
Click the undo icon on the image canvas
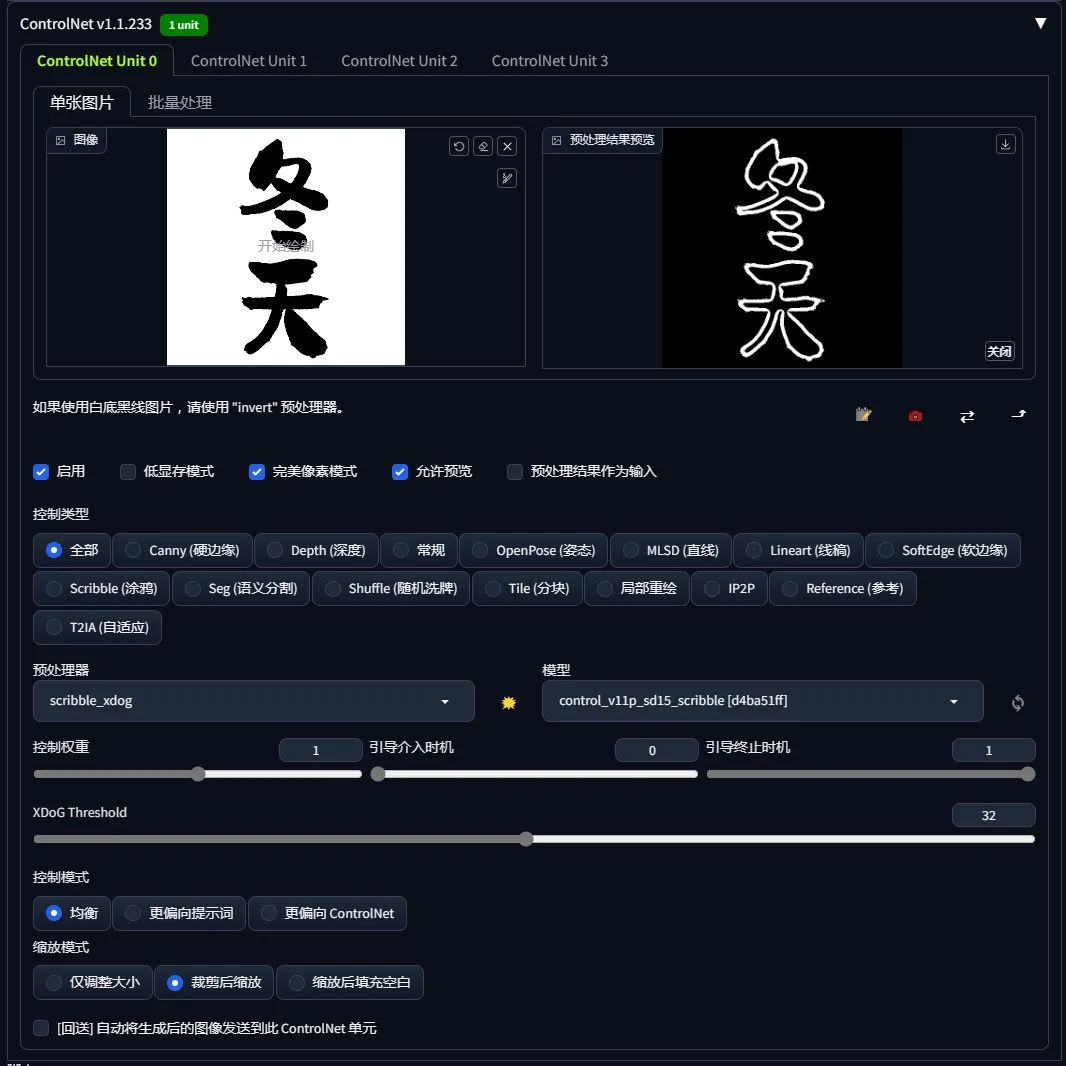click(459, 146)
